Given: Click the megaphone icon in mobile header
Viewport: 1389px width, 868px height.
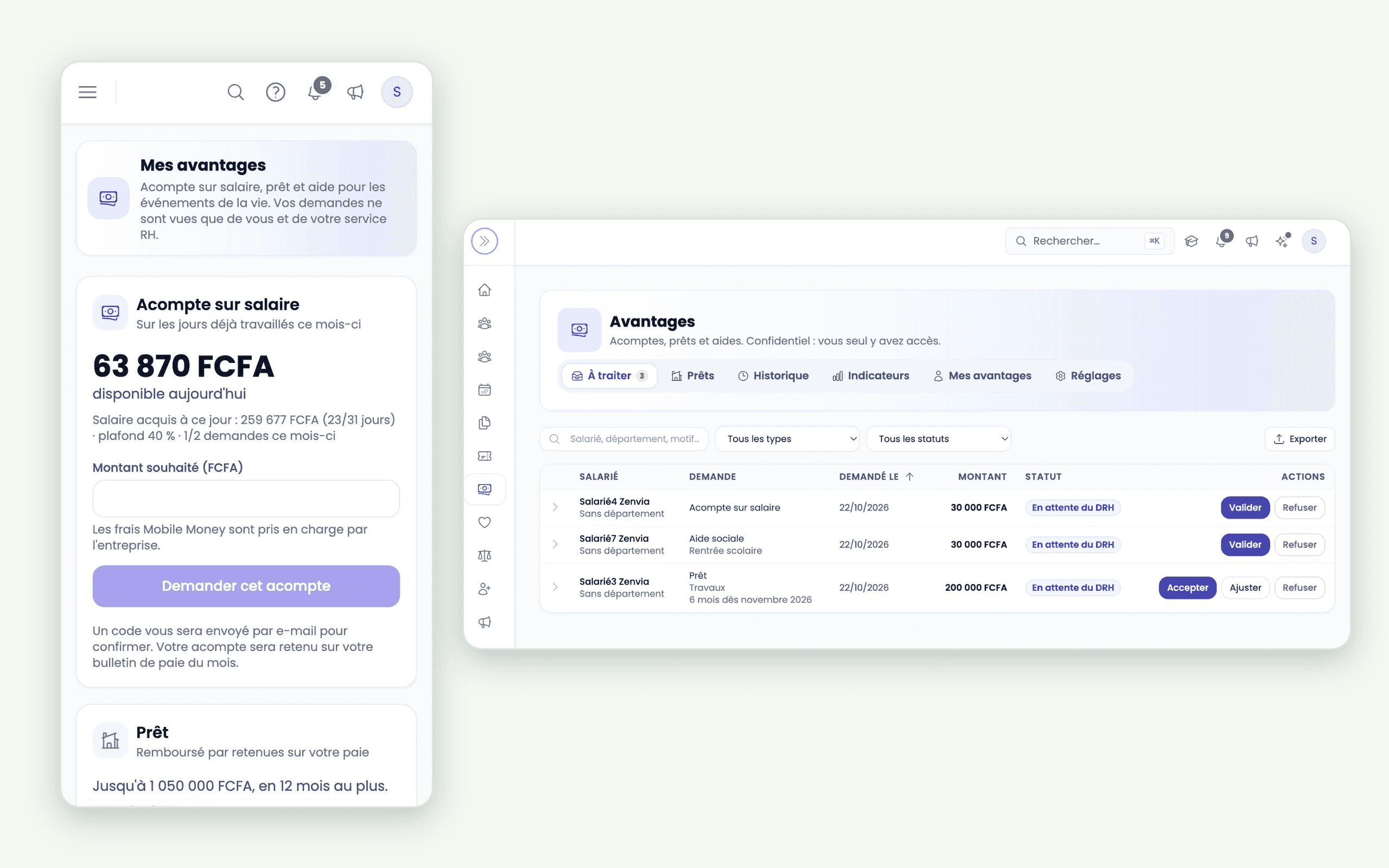Looking at the screenshot, I should point(355,92).
